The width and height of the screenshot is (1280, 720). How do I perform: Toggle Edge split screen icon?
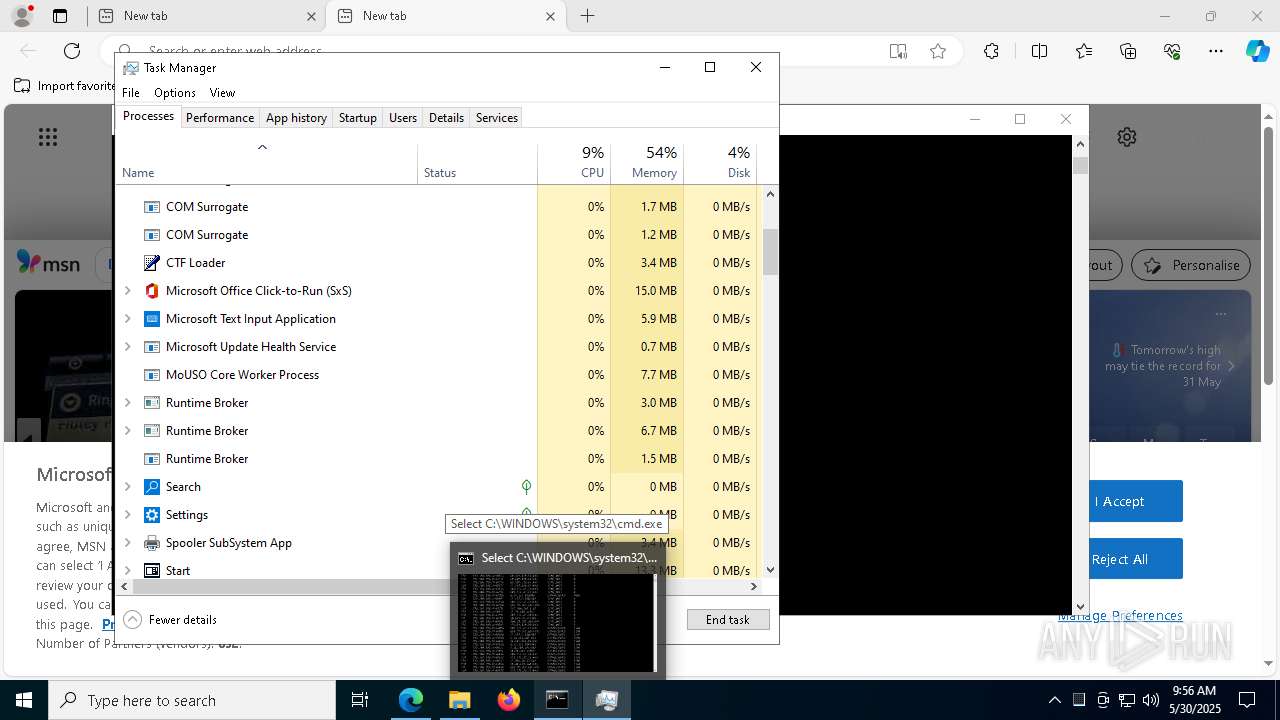pos(1039,51)
